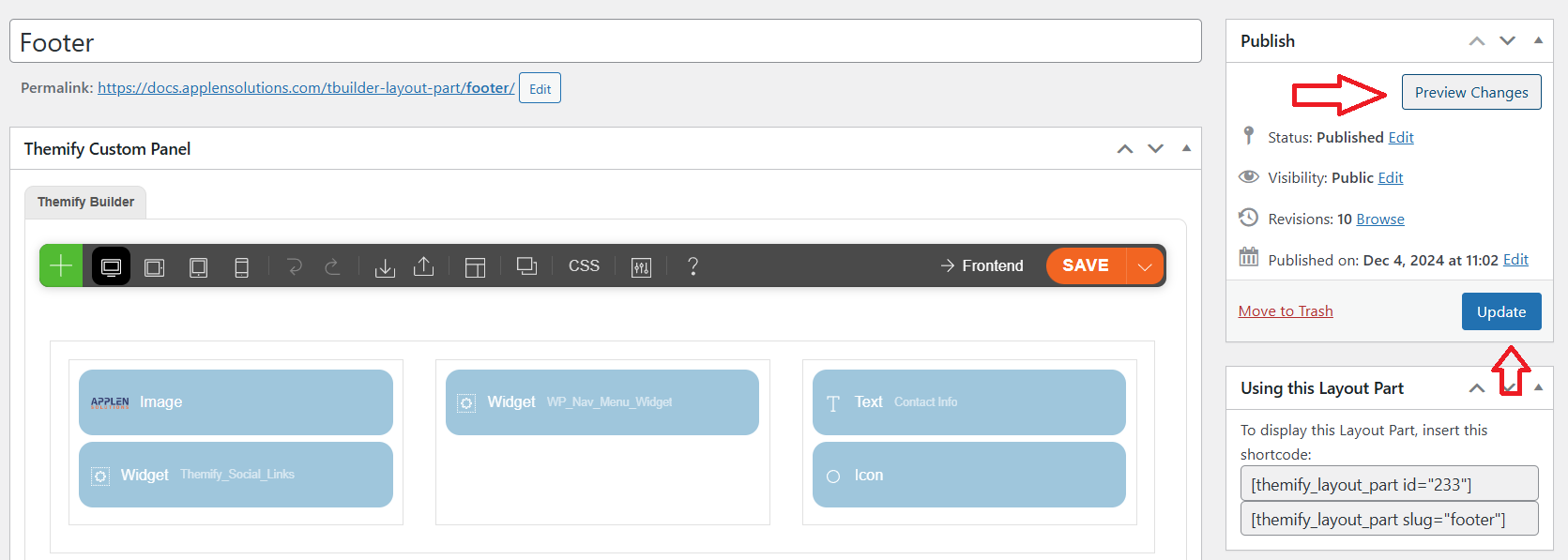Click the Social Links widget gear icon
This screenshot has width=1568, height=560.
pos(100,477)
